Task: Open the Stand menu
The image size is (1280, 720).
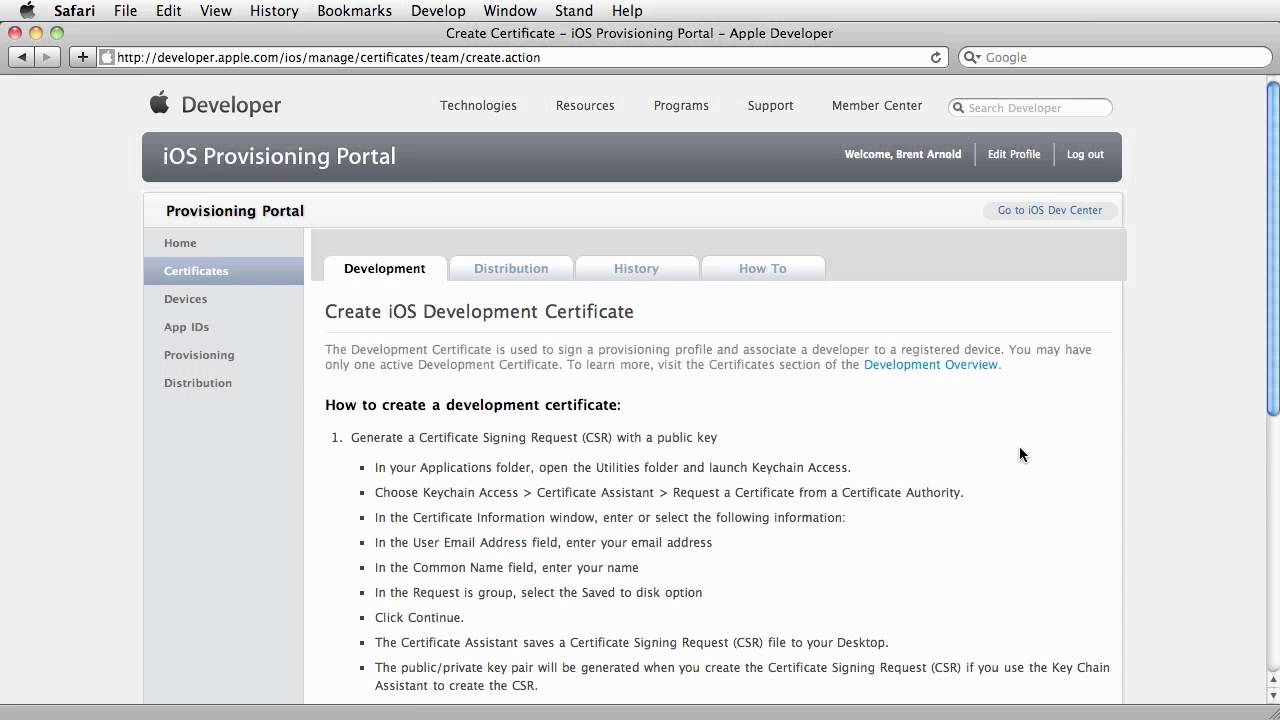Action: (574, 11)
